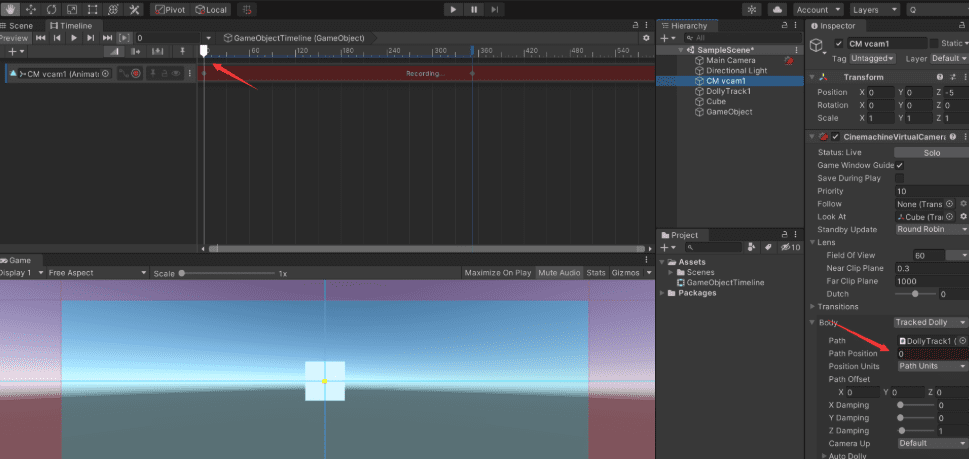Toggle the Game Window Guides checkbox
This screenshot has width=969, height=459.
pos(899,165)
